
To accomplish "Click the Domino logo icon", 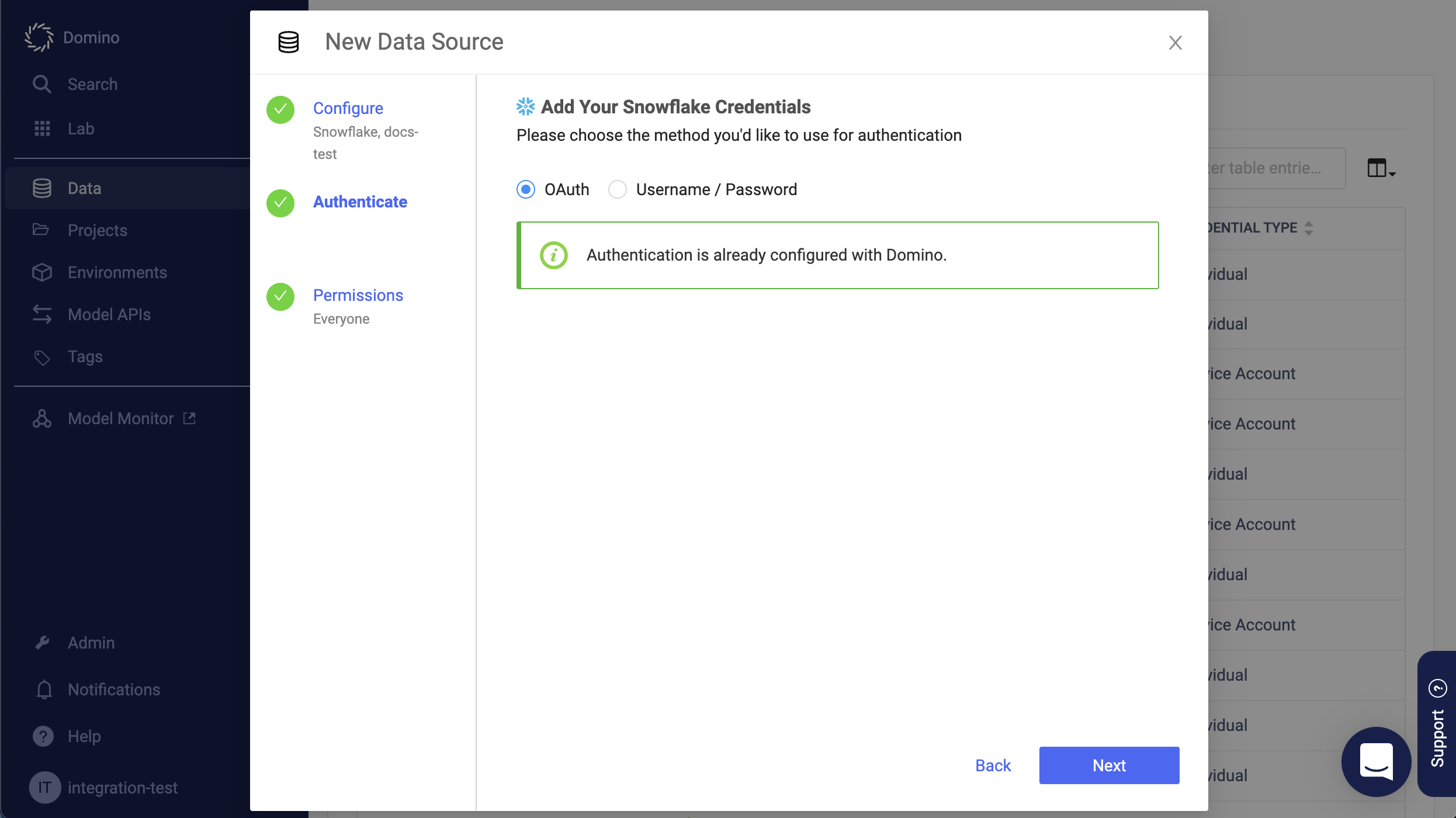I will click(x=39, y=37).
